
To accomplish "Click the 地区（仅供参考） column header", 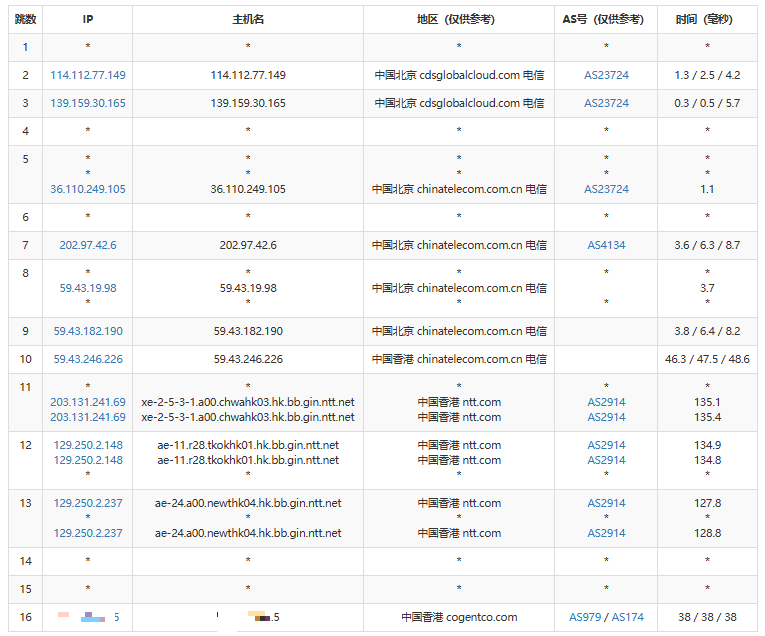I will (459, 19).
